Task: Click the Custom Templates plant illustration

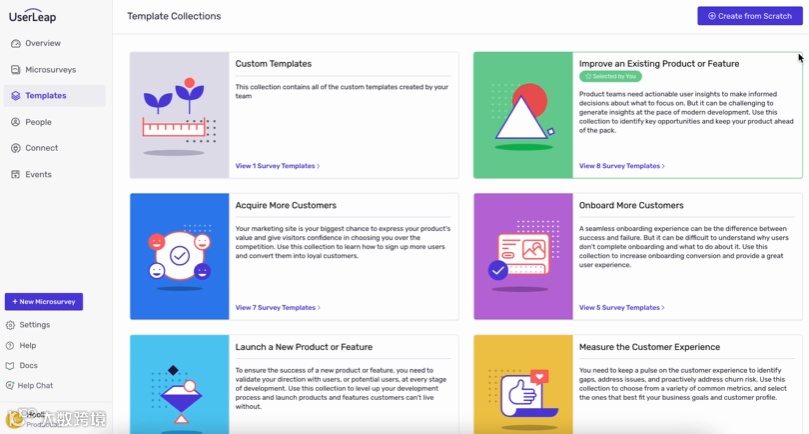Action: (x=180, y=115)
